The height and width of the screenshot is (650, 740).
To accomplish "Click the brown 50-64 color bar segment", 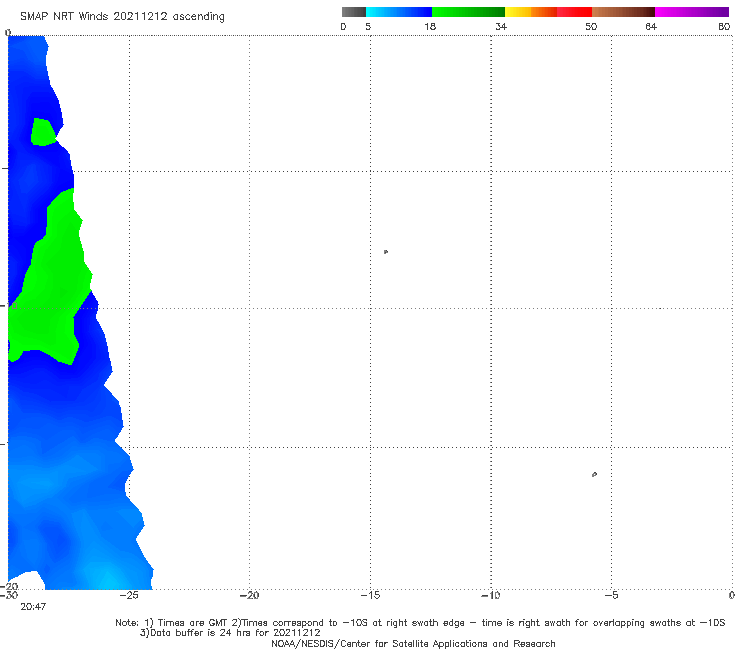I will click(x=623, y=12).
